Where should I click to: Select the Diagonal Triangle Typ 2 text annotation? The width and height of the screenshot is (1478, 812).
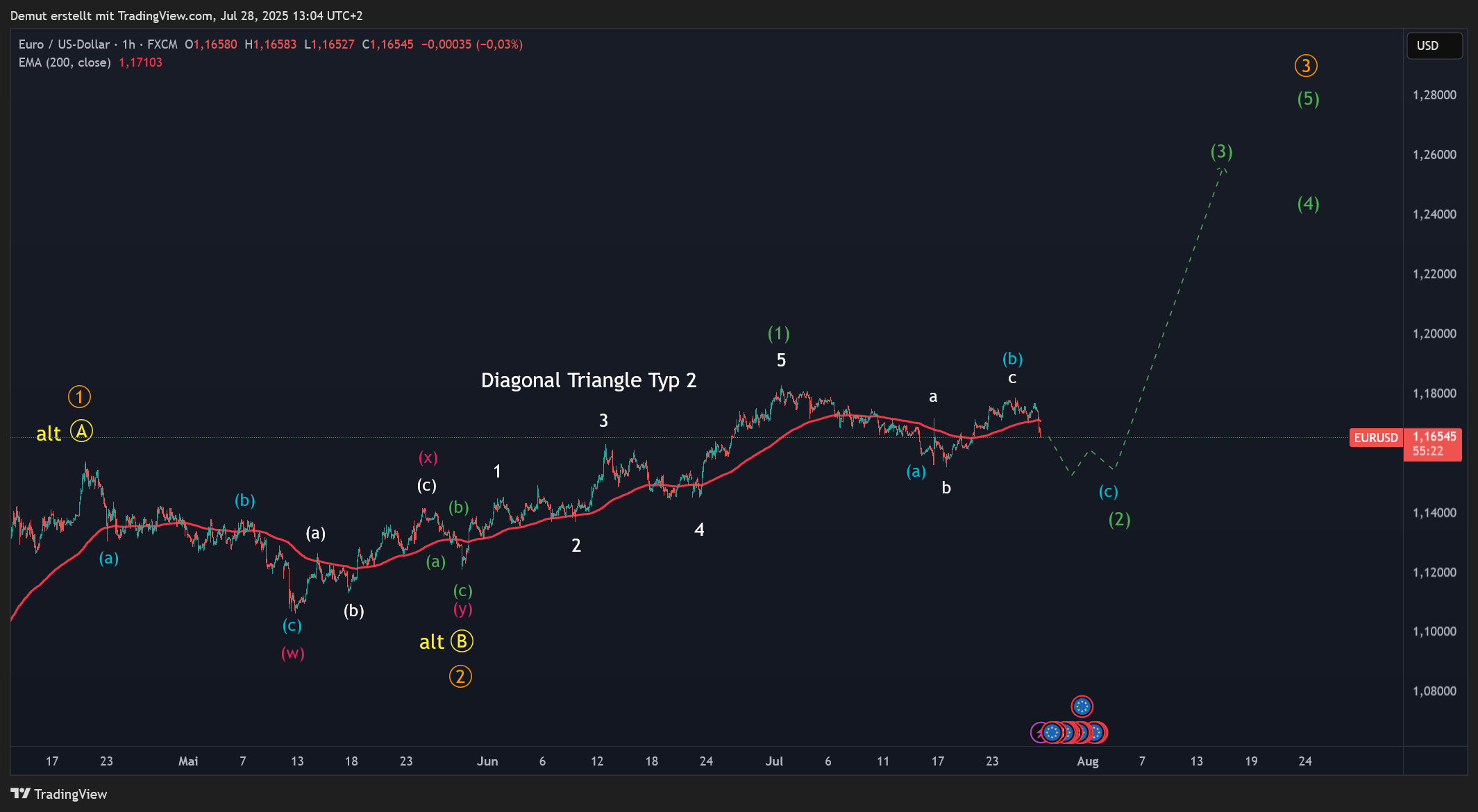(588, 380)
